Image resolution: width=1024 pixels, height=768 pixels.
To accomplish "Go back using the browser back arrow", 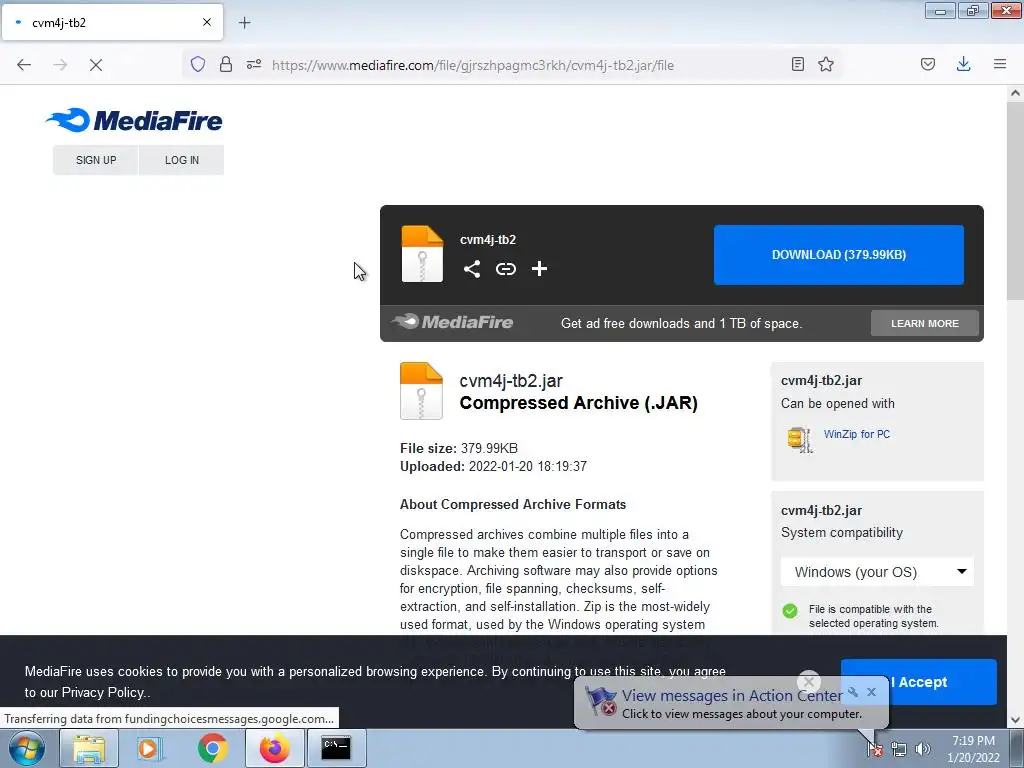I will (24, 65).
